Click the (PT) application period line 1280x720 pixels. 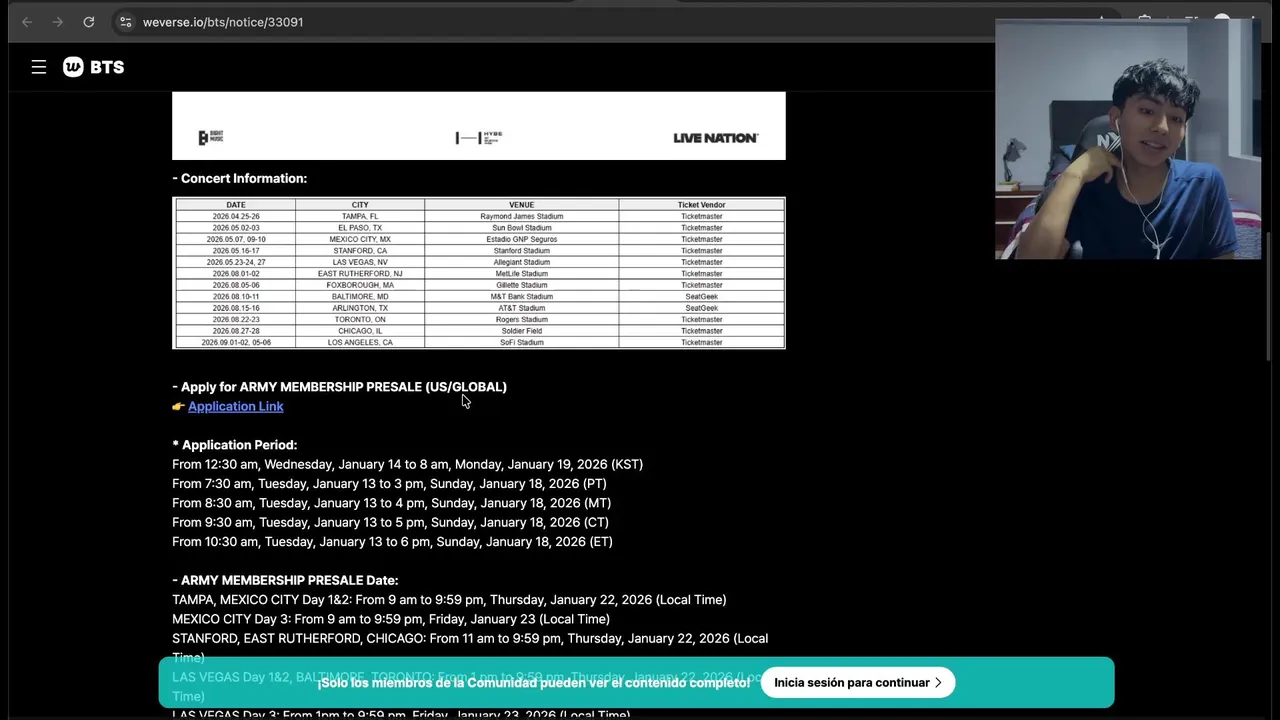pyautogui.click(x=389, y=484)
